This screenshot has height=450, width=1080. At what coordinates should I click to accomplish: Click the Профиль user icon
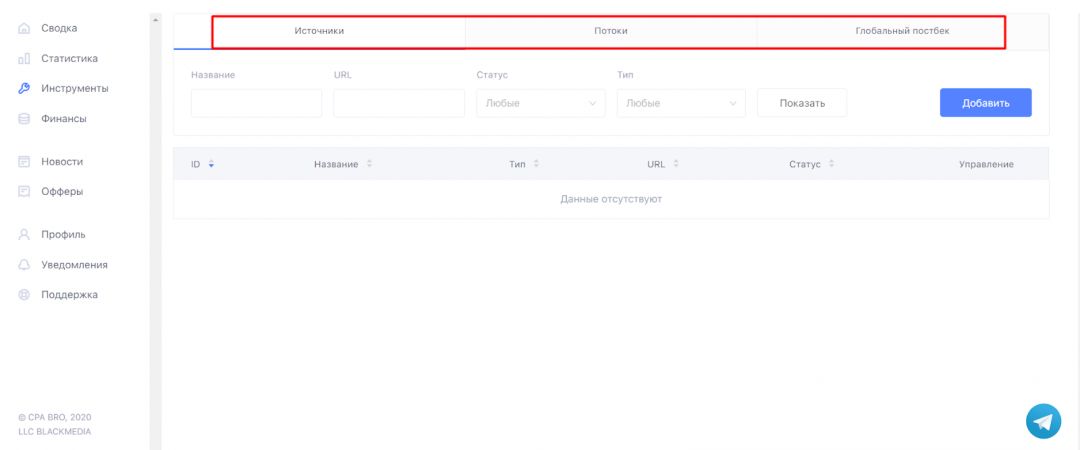tap(25, 235)
